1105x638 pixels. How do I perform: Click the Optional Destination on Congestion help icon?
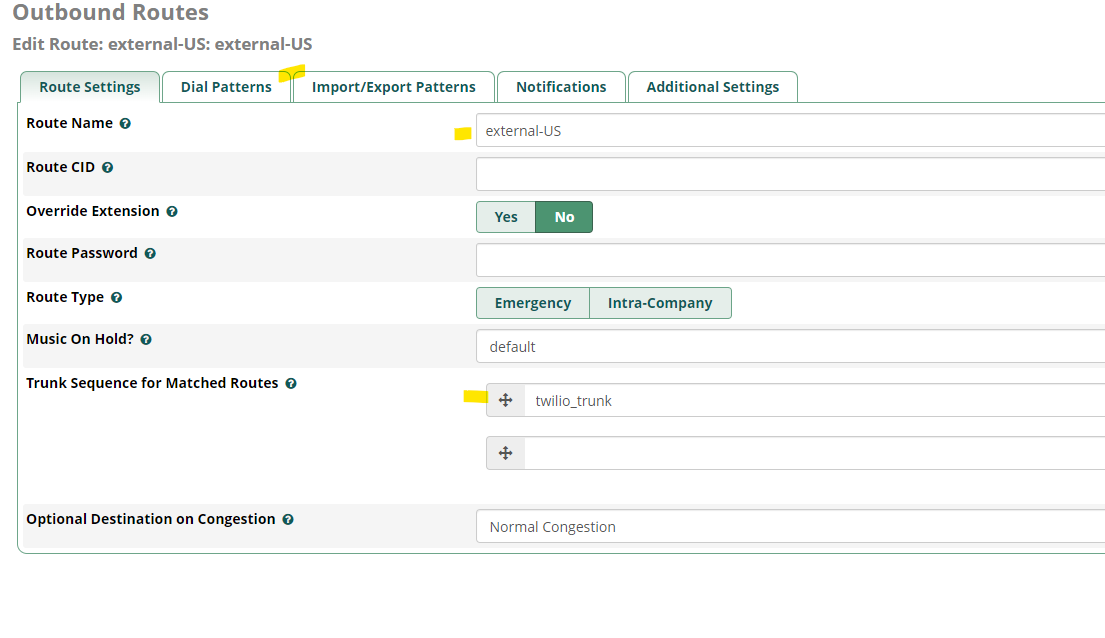[288, 519]
